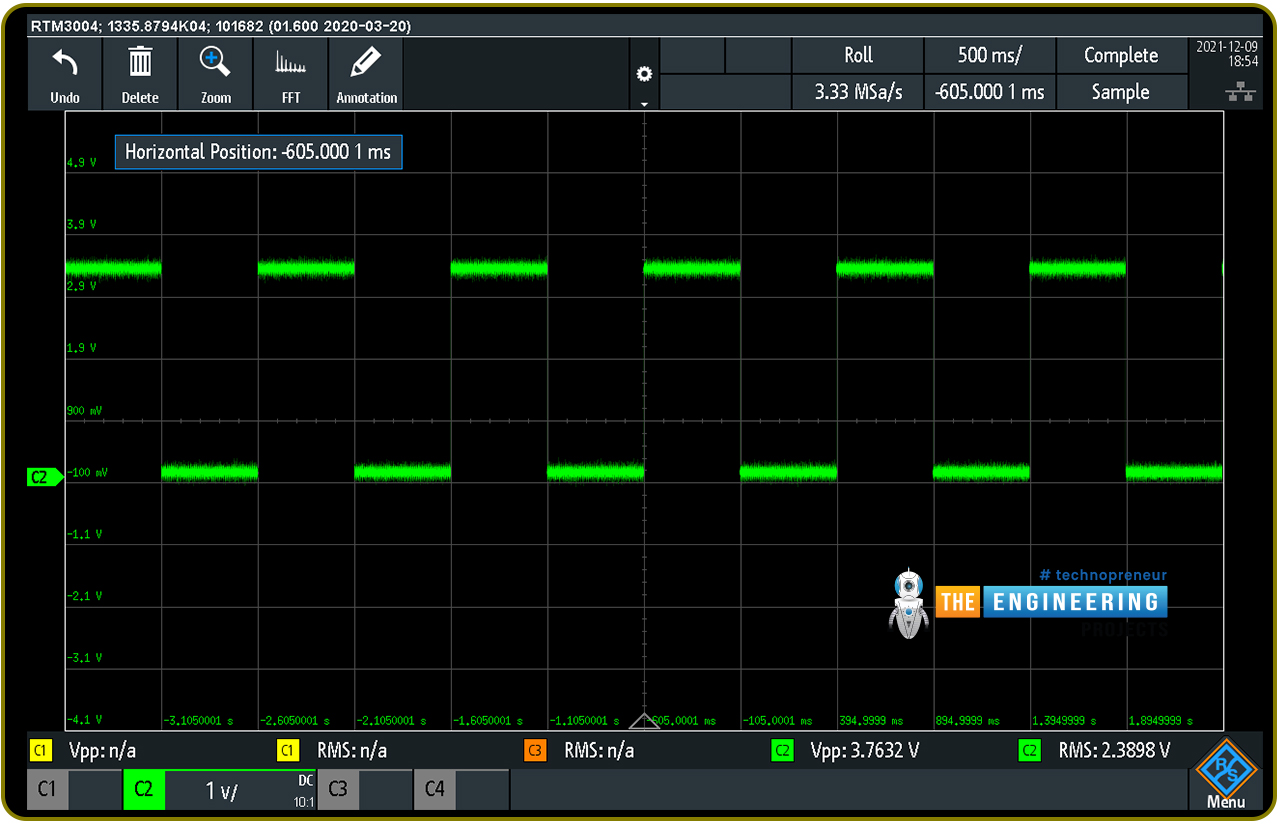Open the Sample acquisition mode setting
1280x824 pixels.
(1120, 92)
